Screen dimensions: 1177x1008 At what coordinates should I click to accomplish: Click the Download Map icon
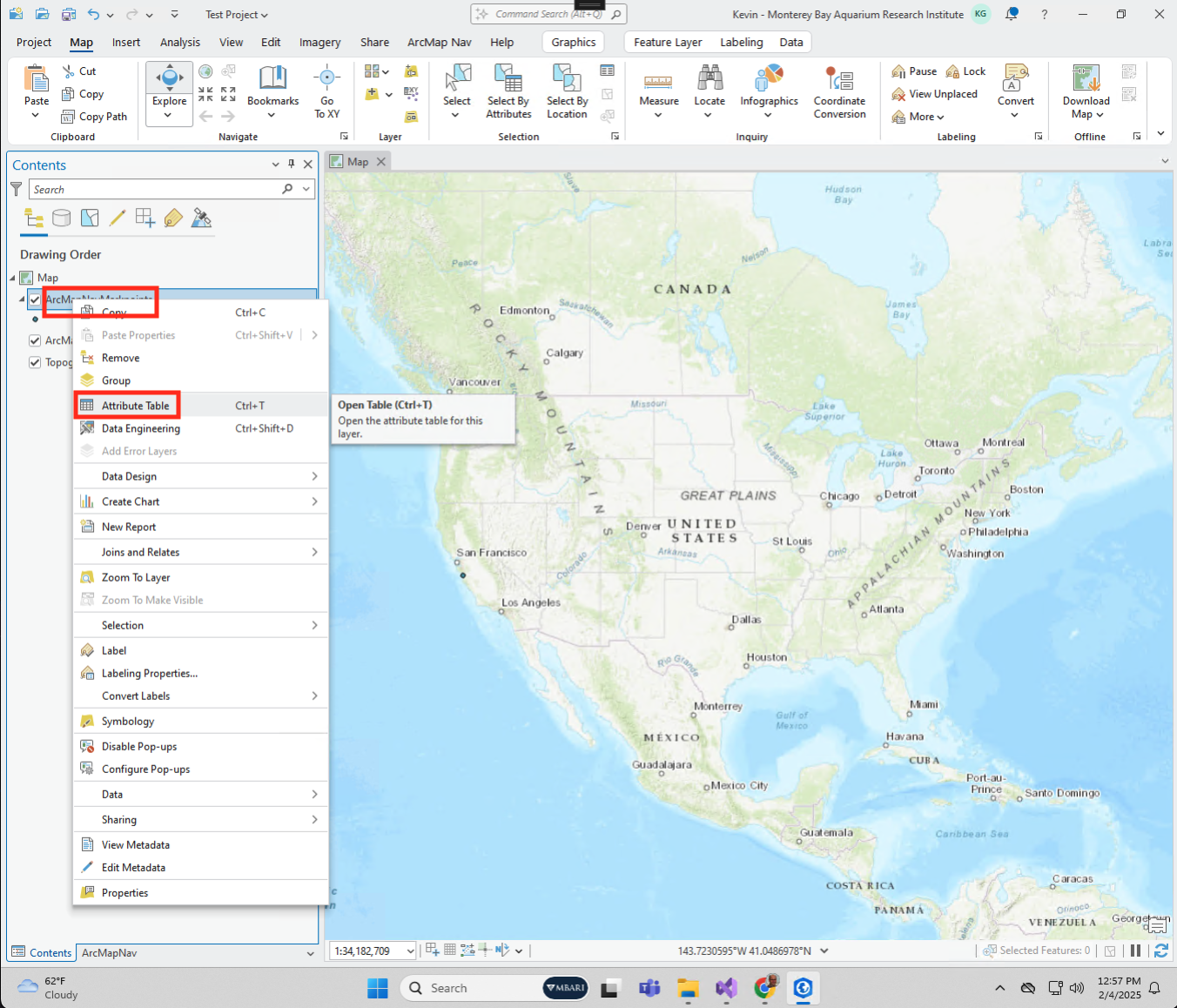click(1086, 81)
